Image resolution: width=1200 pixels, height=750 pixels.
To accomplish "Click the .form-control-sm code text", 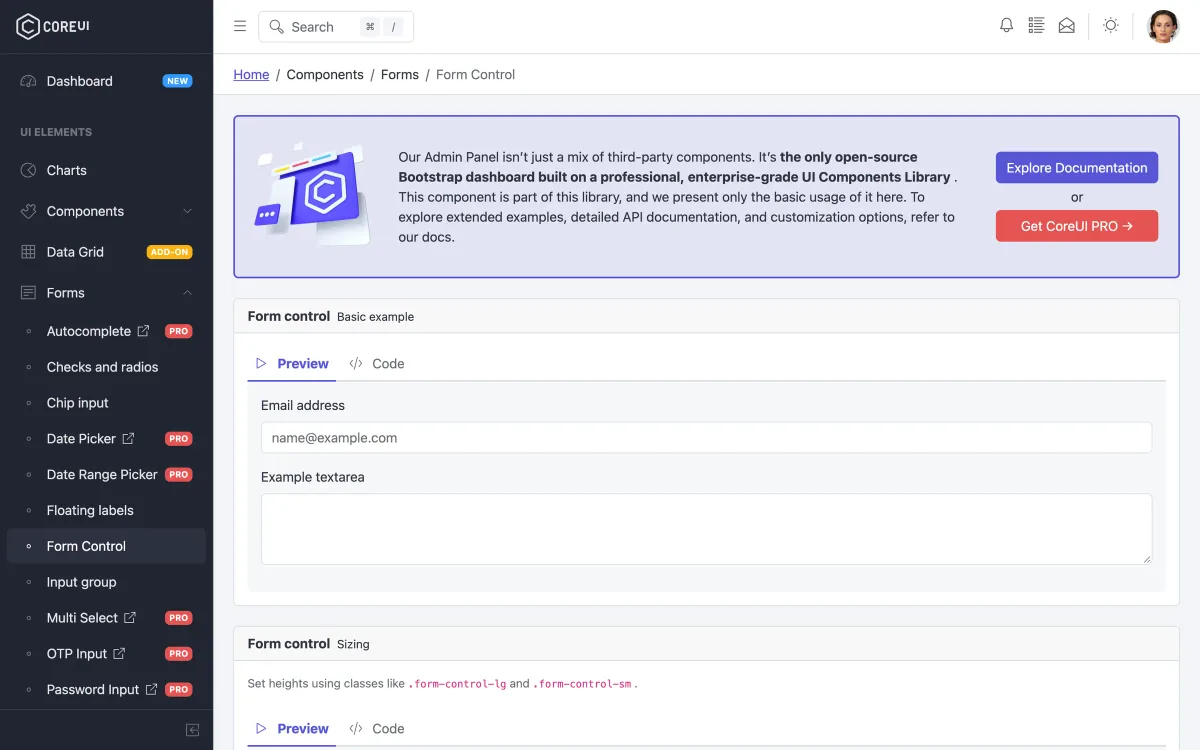I will pyautogui.click(x=583, y=684).
